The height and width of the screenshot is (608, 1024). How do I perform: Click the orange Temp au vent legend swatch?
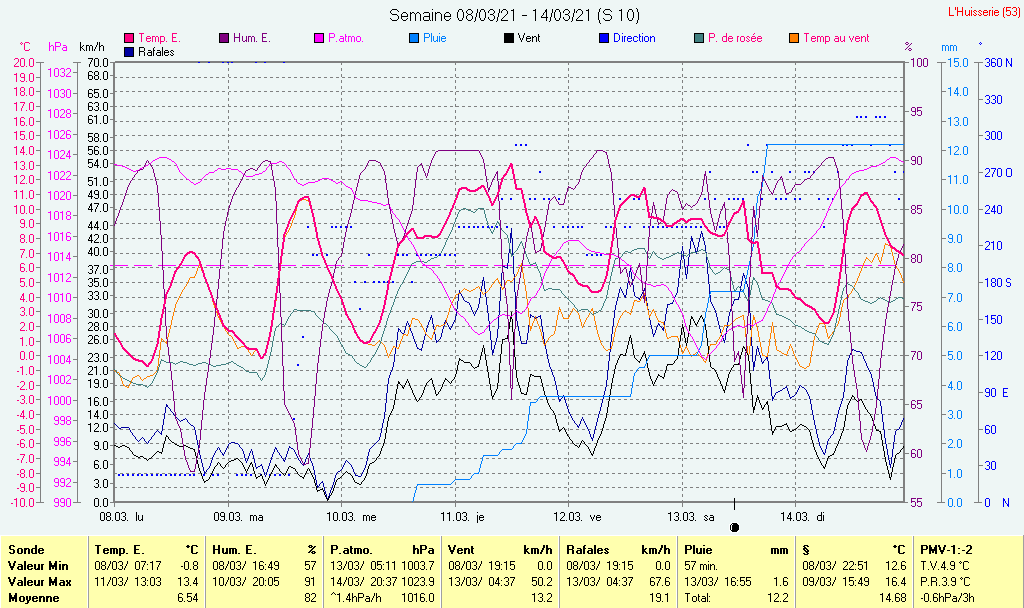pyautogui.click(x=794, y=39)
